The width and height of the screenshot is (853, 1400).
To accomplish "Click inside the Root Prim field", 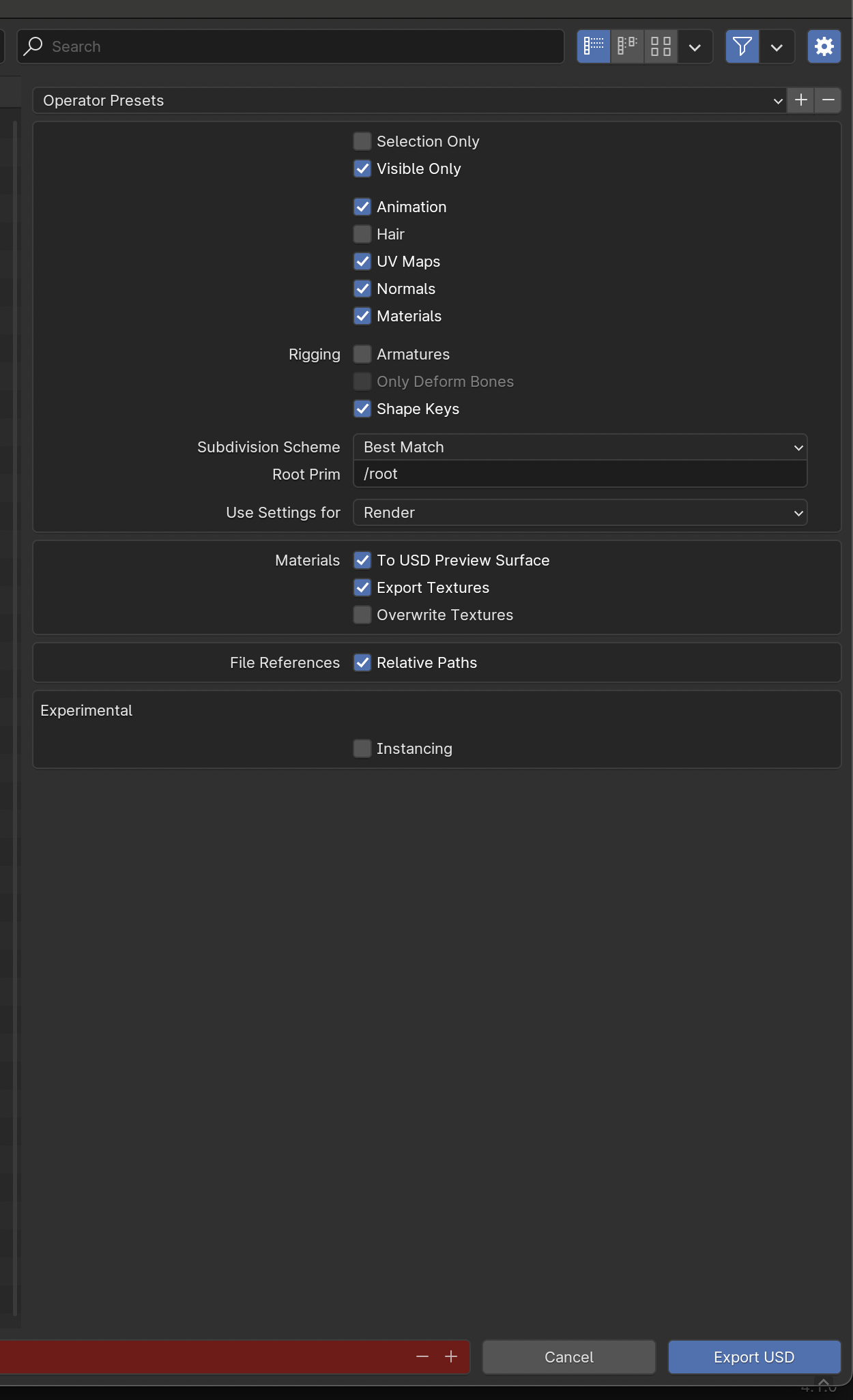I will [x=579, y=474].
